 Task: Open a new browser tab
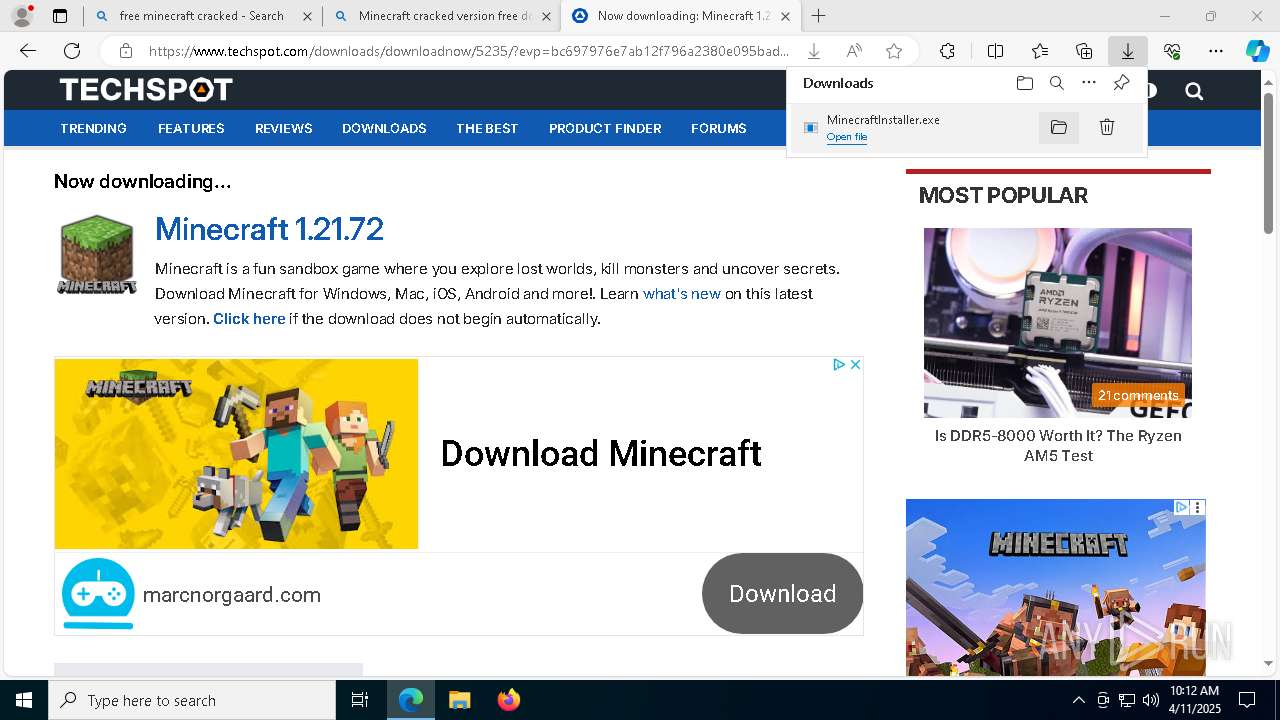tap(818, 16)
